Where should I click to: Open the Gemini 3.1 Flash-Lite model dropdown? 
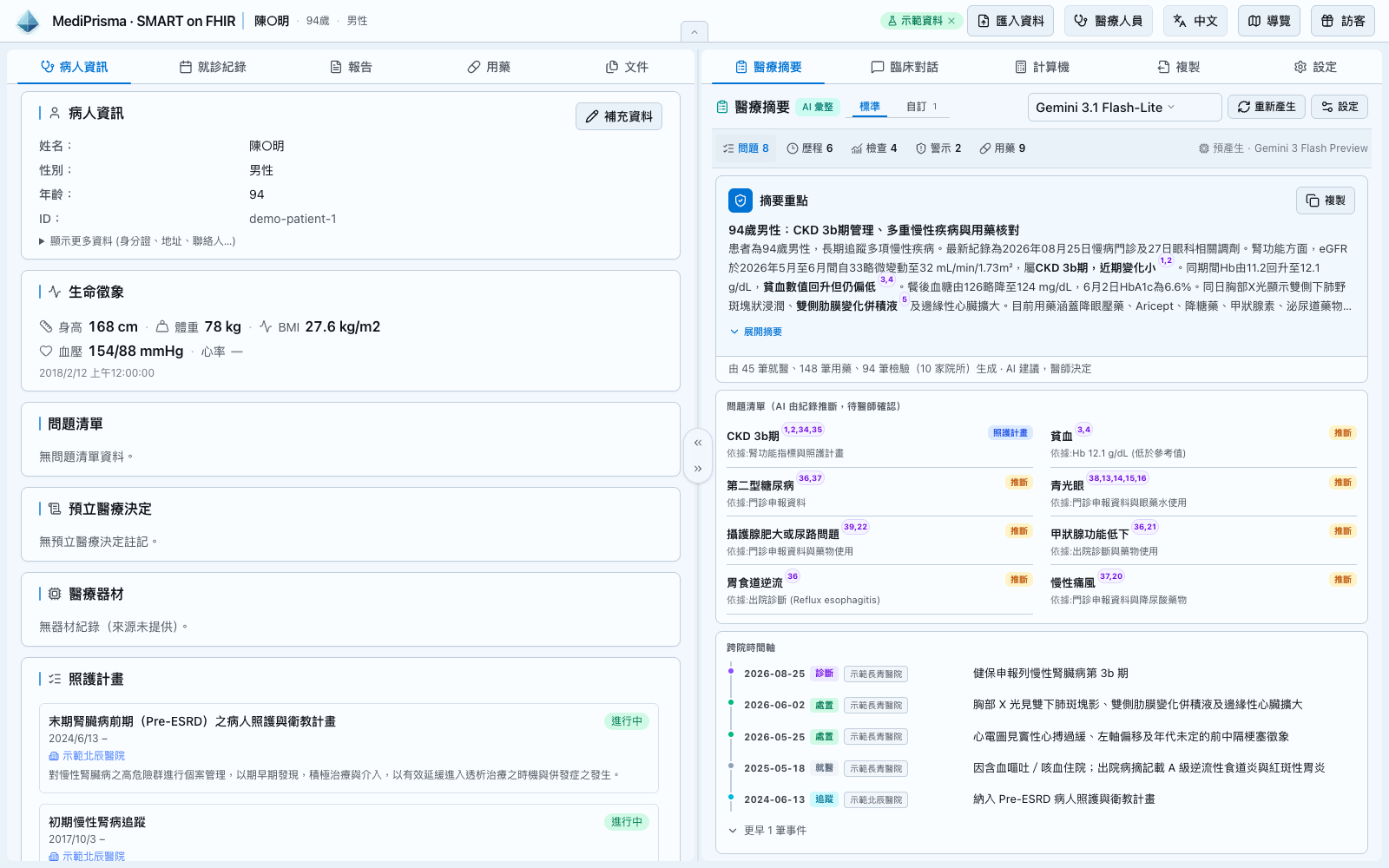pyautogui.click(x=1124, y=107)
